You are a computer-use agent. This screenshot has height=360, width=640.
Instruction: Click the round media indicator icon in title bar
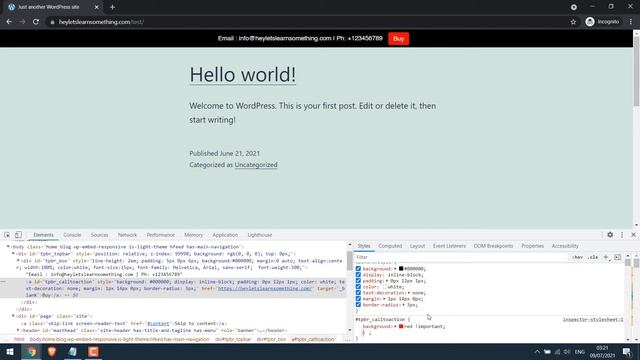[573, 7]
